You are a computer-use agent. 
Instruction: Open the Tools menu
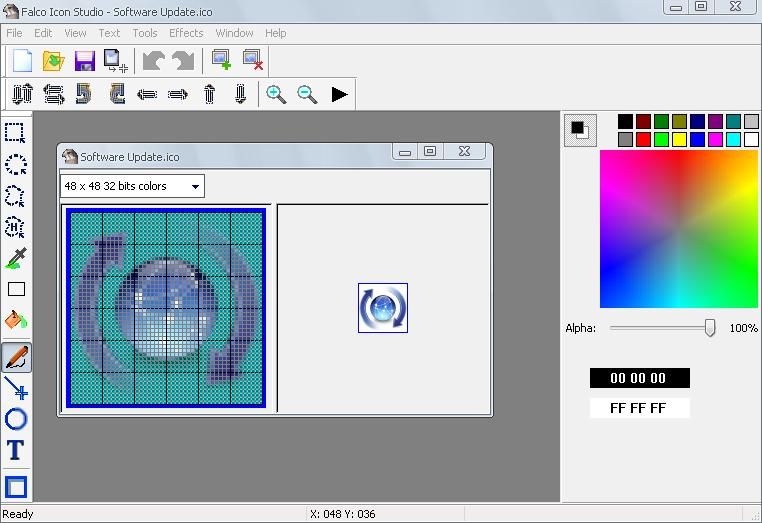(x=145, y=33)
